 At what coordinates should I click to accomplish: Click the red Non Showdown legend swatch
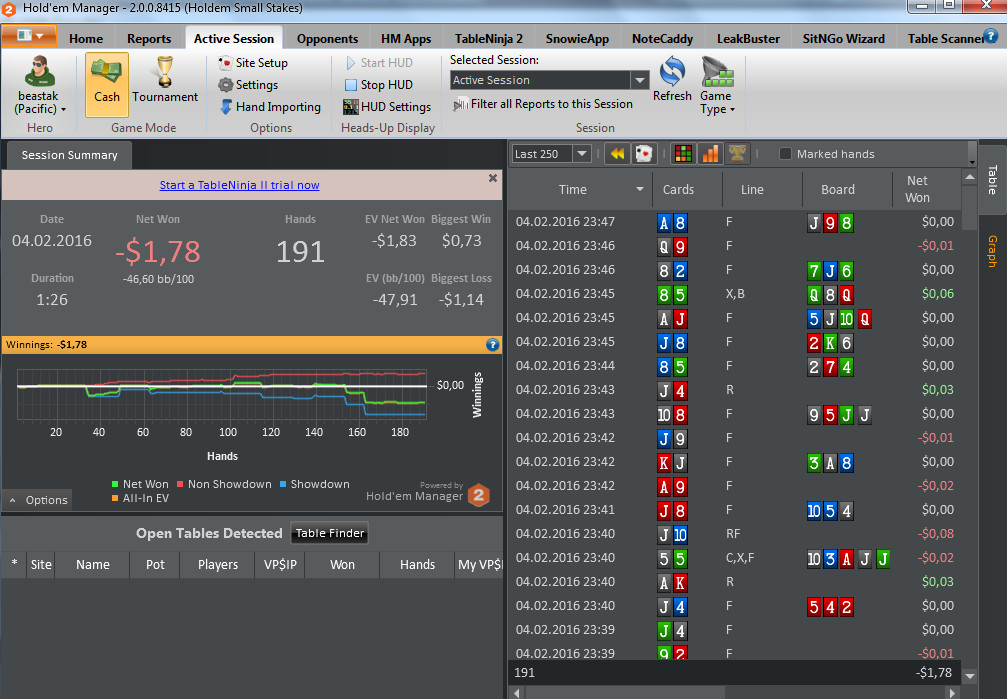click(x=180, y=484)
